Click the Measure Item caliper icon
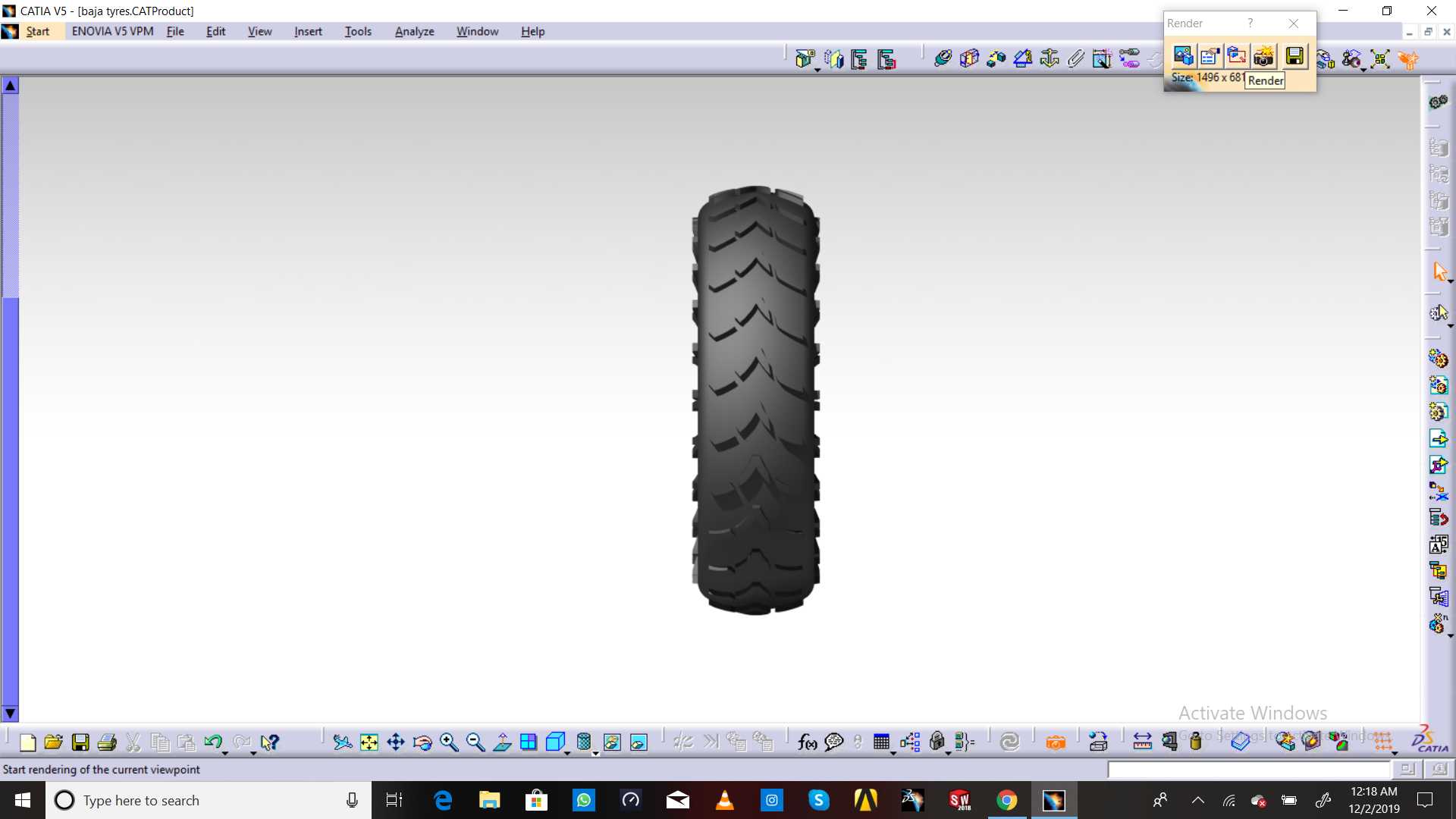The image size is (1456, 819). pyautogui.click(x=1170, y=742)
